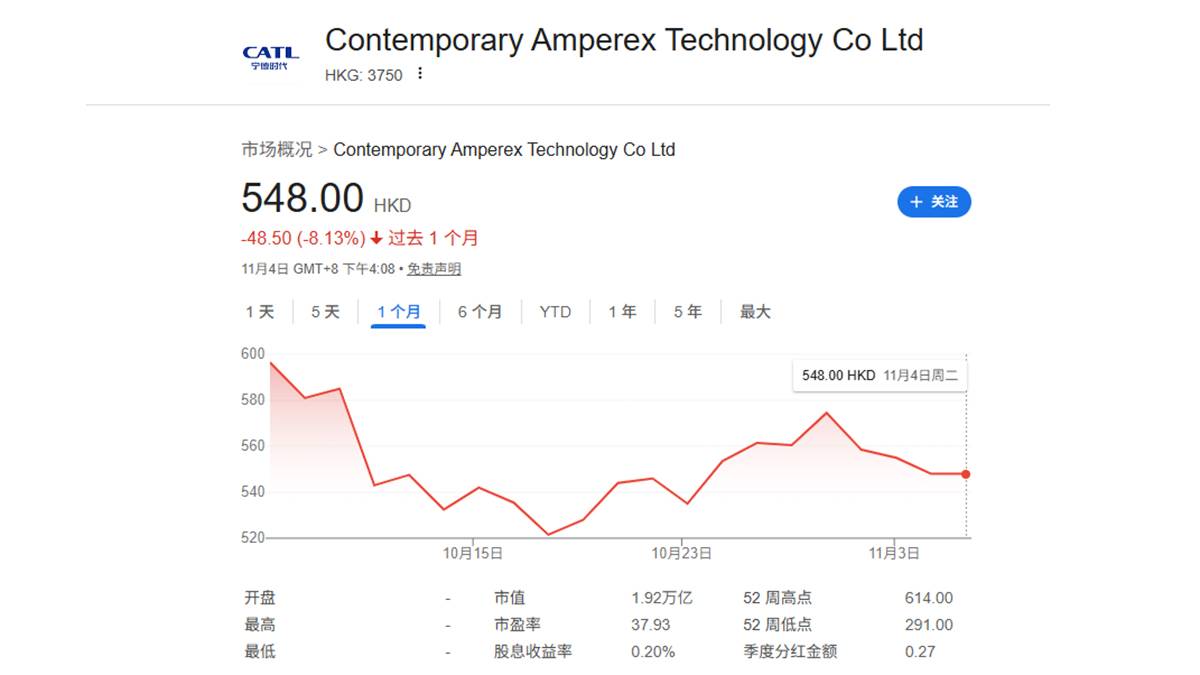
Task: Select the 1 个月 time range tab
Action: click(x=398, y=312)
